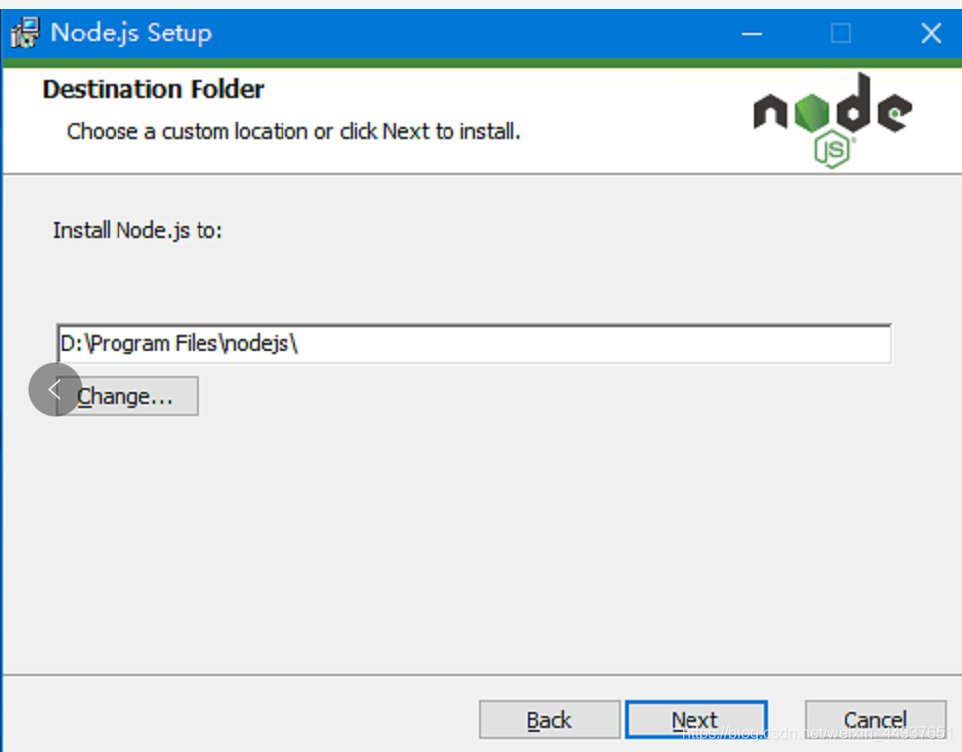This screenshot has height=752, width=962.
Task: Click the installation path input field
Action: [x=474, y=344]
